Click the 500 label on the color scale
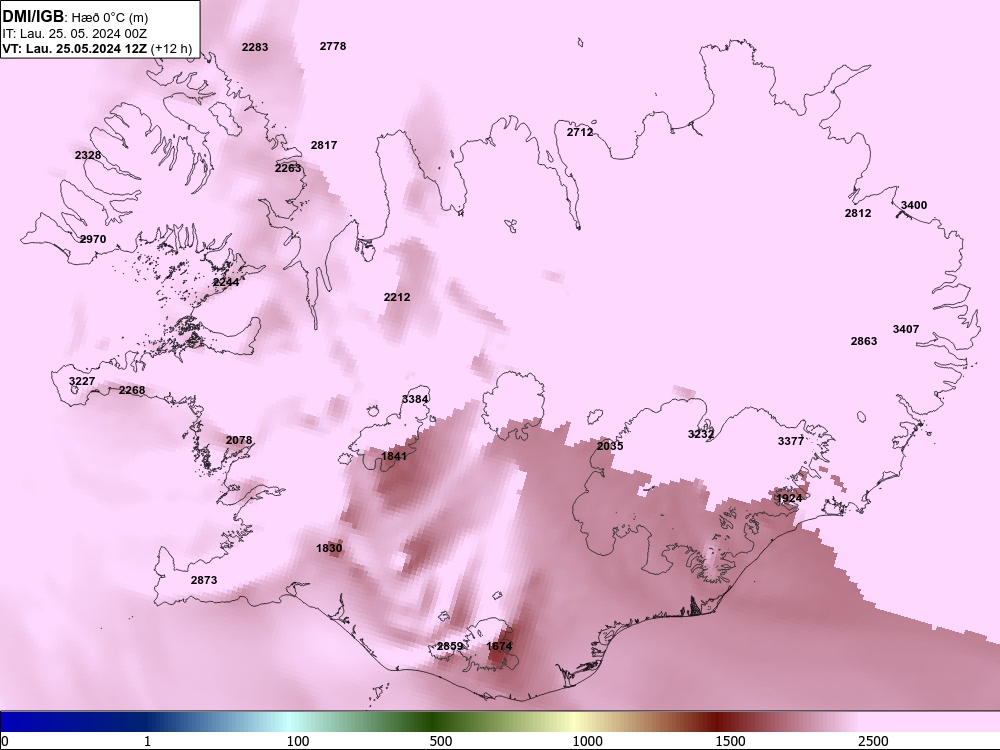 (441, 741)
